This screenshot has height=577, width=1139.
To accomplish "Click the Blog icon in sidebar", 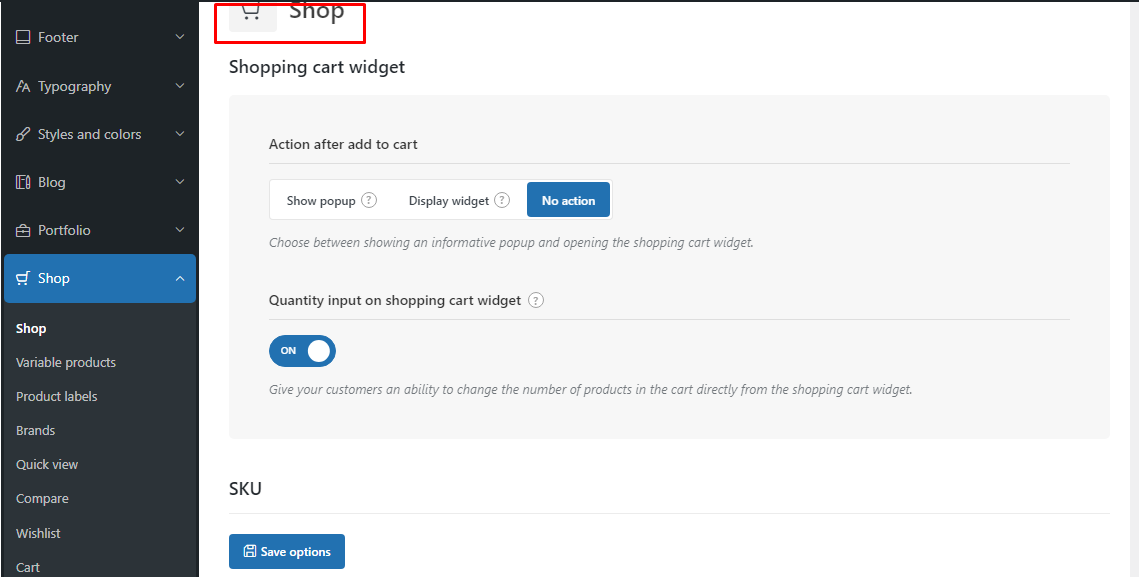I will [x=23, y=182].
